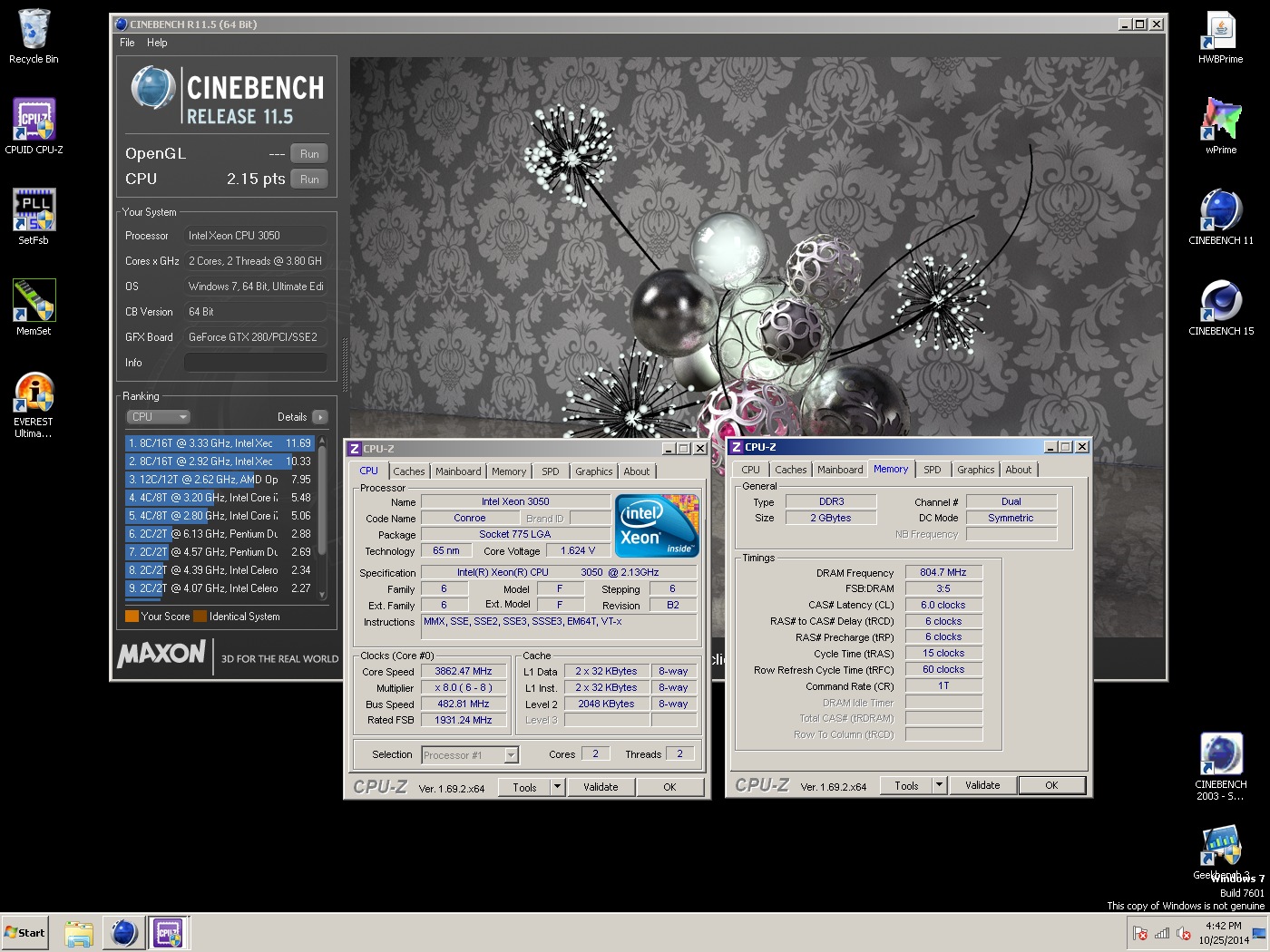Click Validate in Memory CPU-Z window
Screen dimensions: 1270x952
pyautogui.click(x=982, y=785)
